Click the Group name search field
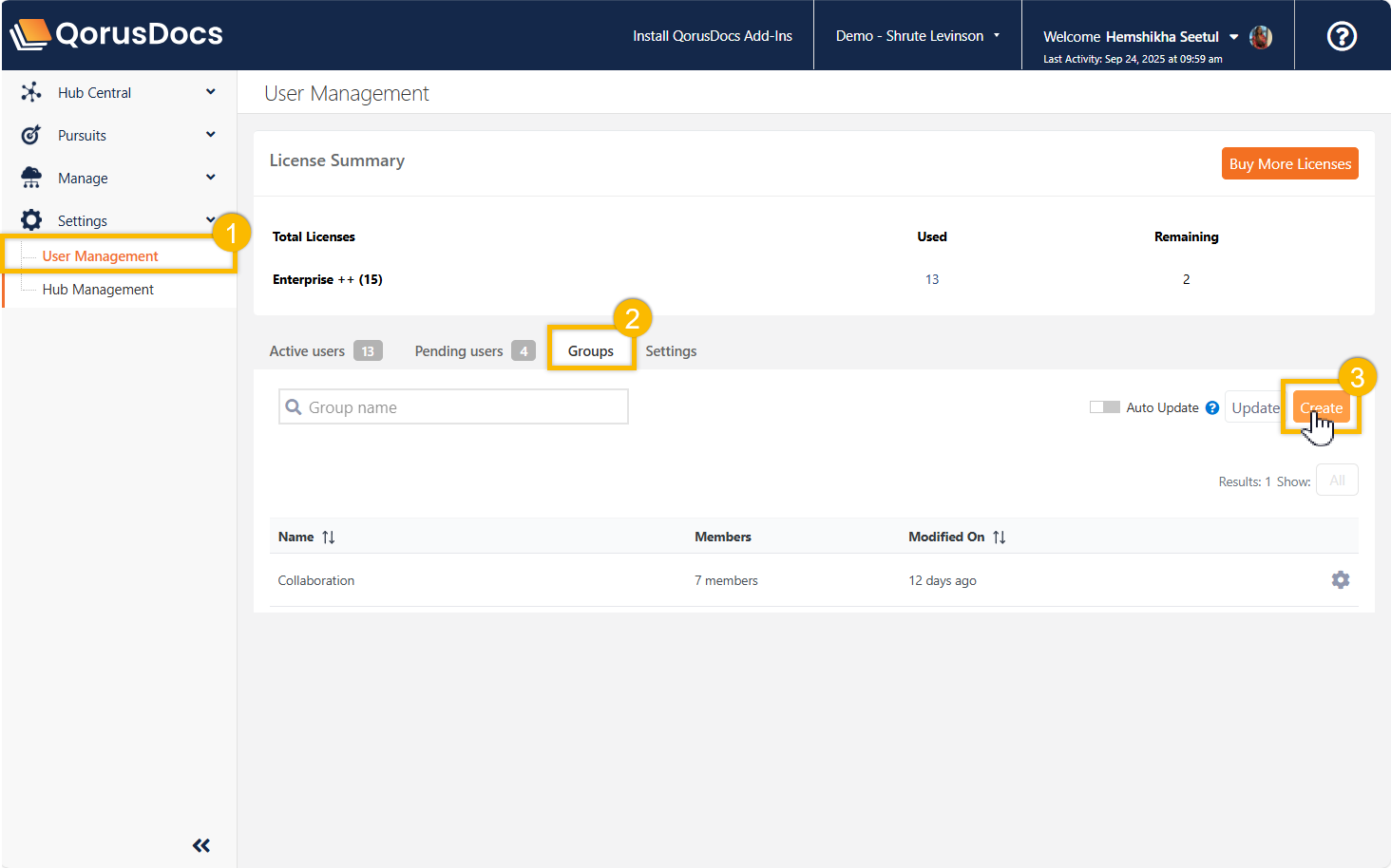Screen dimensions: 1391x868 [453, 407]
